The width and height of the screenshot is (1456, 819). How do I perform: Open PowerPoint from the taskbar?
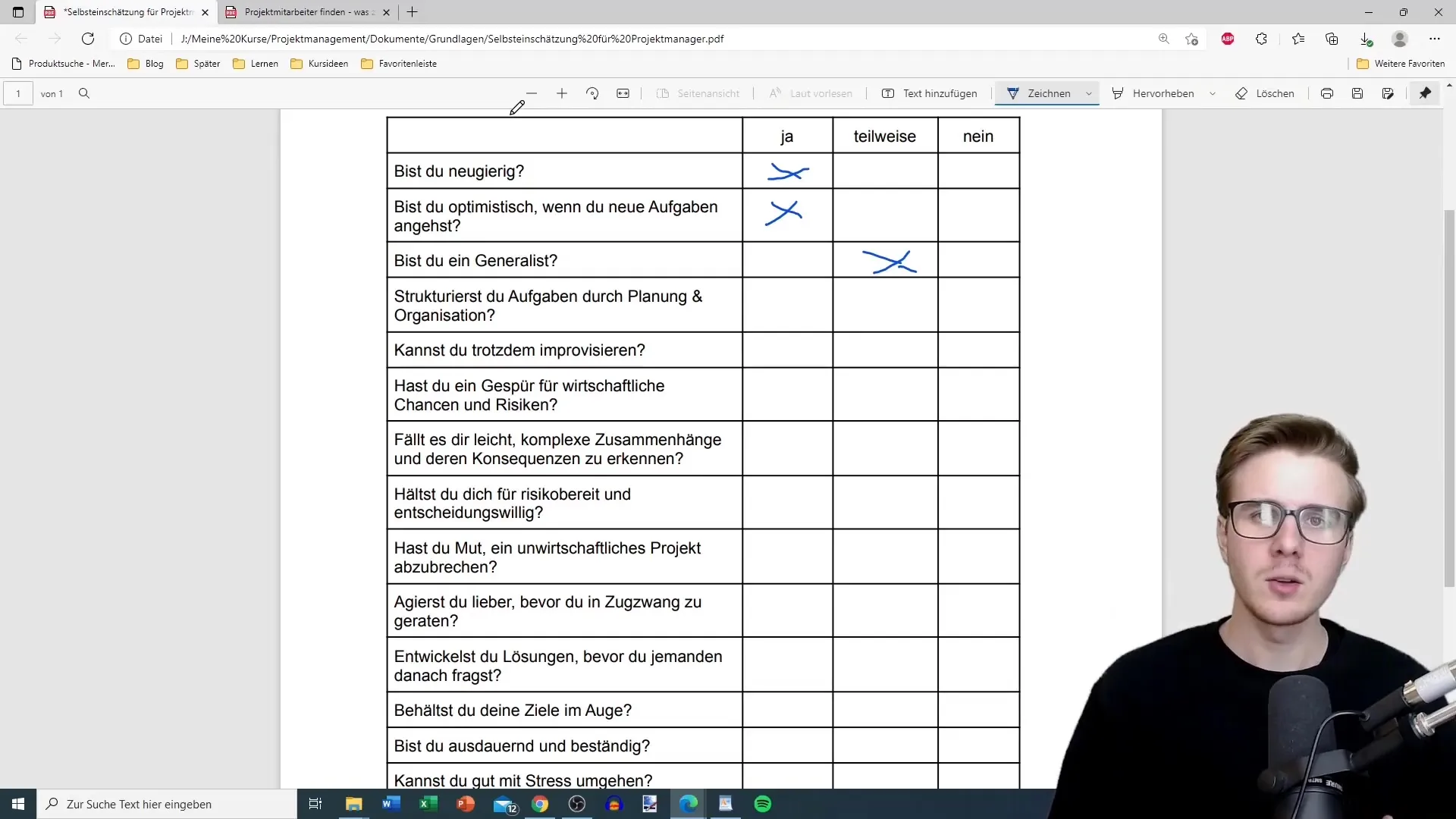(466, 804)
